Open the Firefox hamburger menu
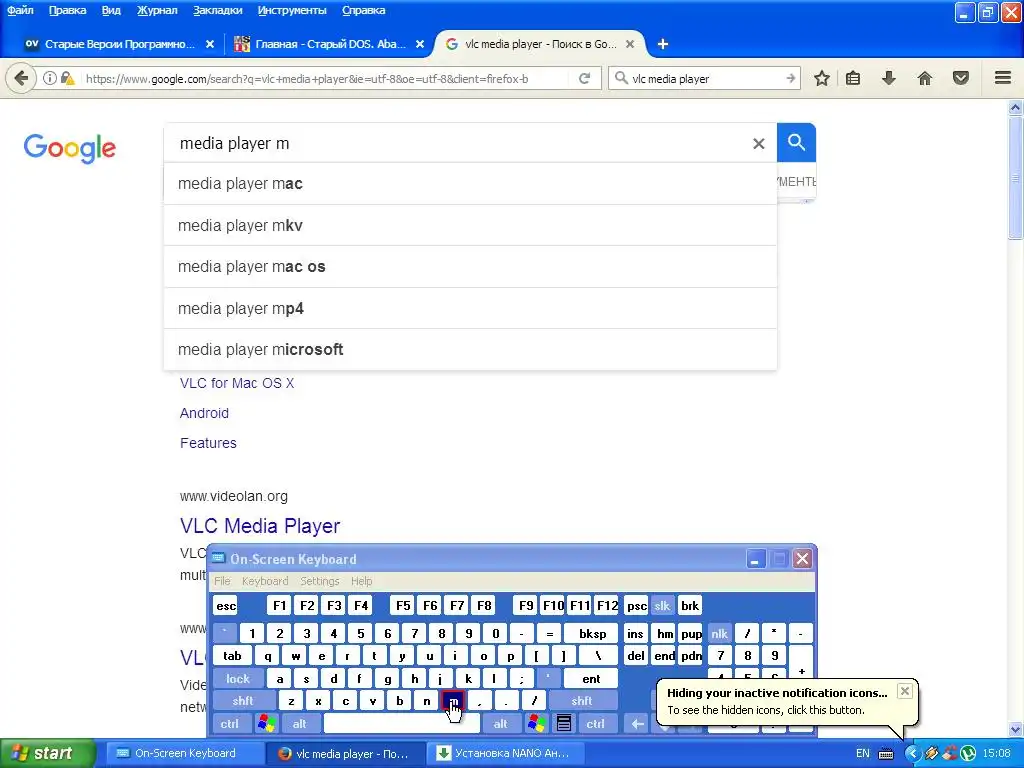 coord(1003,78)
